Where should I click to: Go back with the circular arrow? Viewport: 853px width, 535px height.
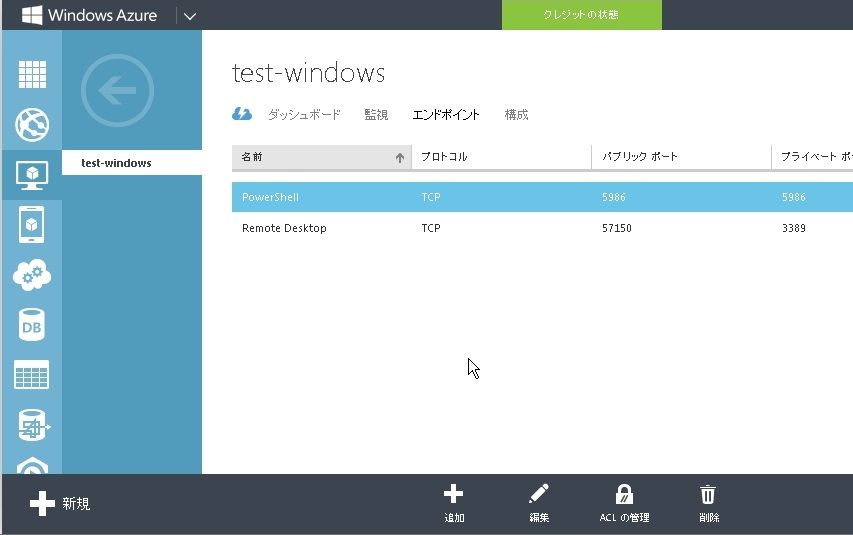[117, 90]
